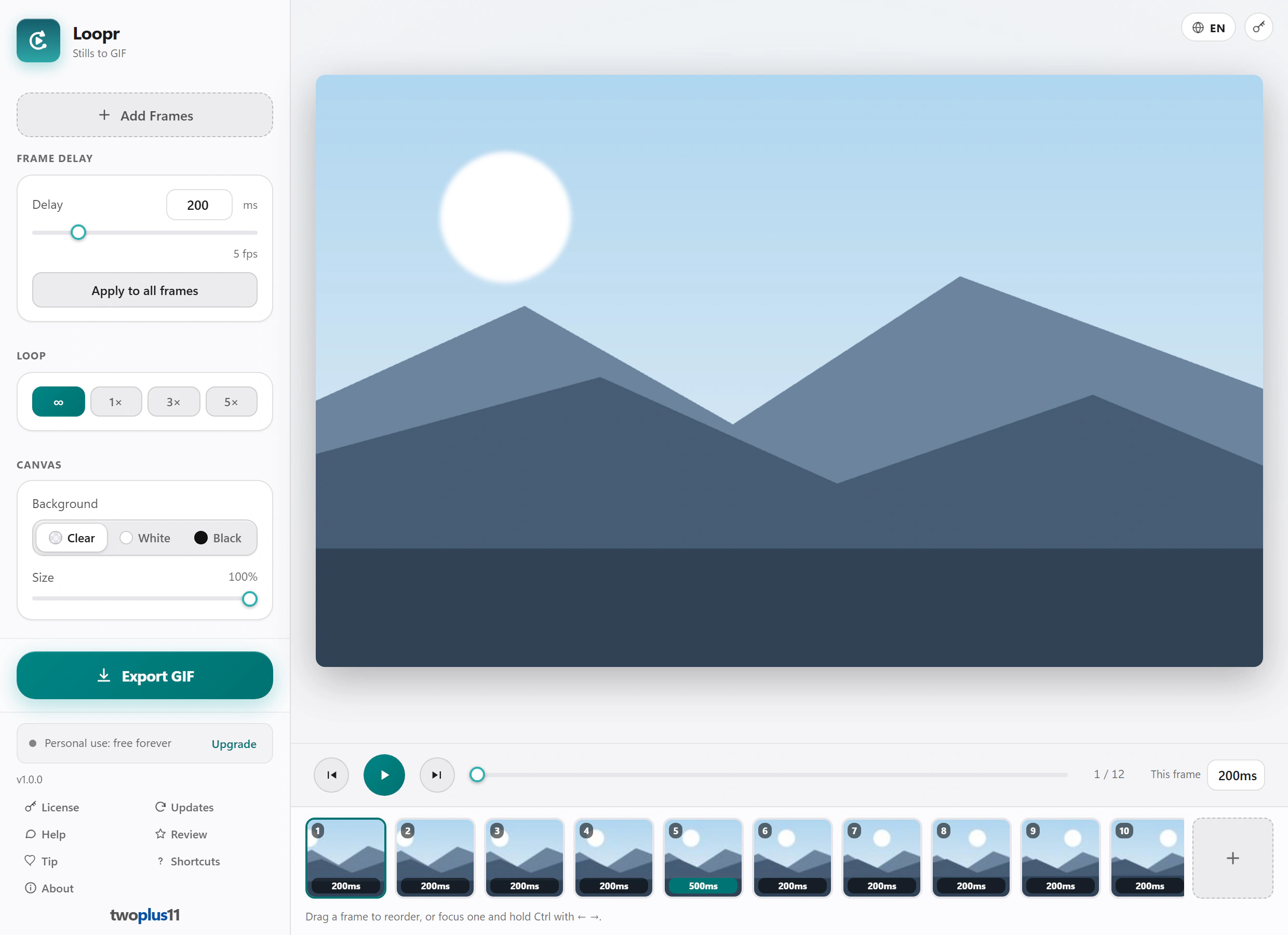Viewport: 1288px width, 935px height.
Task: Select frame 5 thumbnail with 500ms delay
Action: 703,858
